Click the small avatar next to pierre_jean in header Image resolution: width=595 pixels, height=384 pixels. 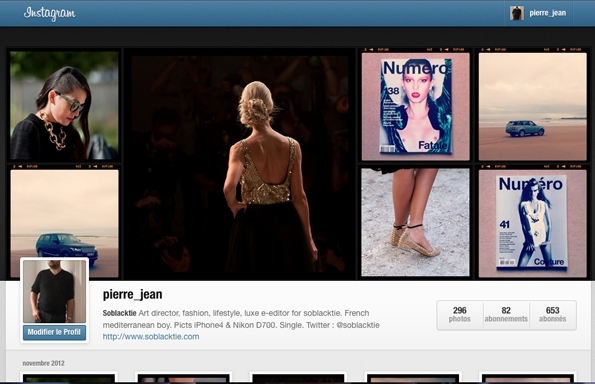[516, 13]
